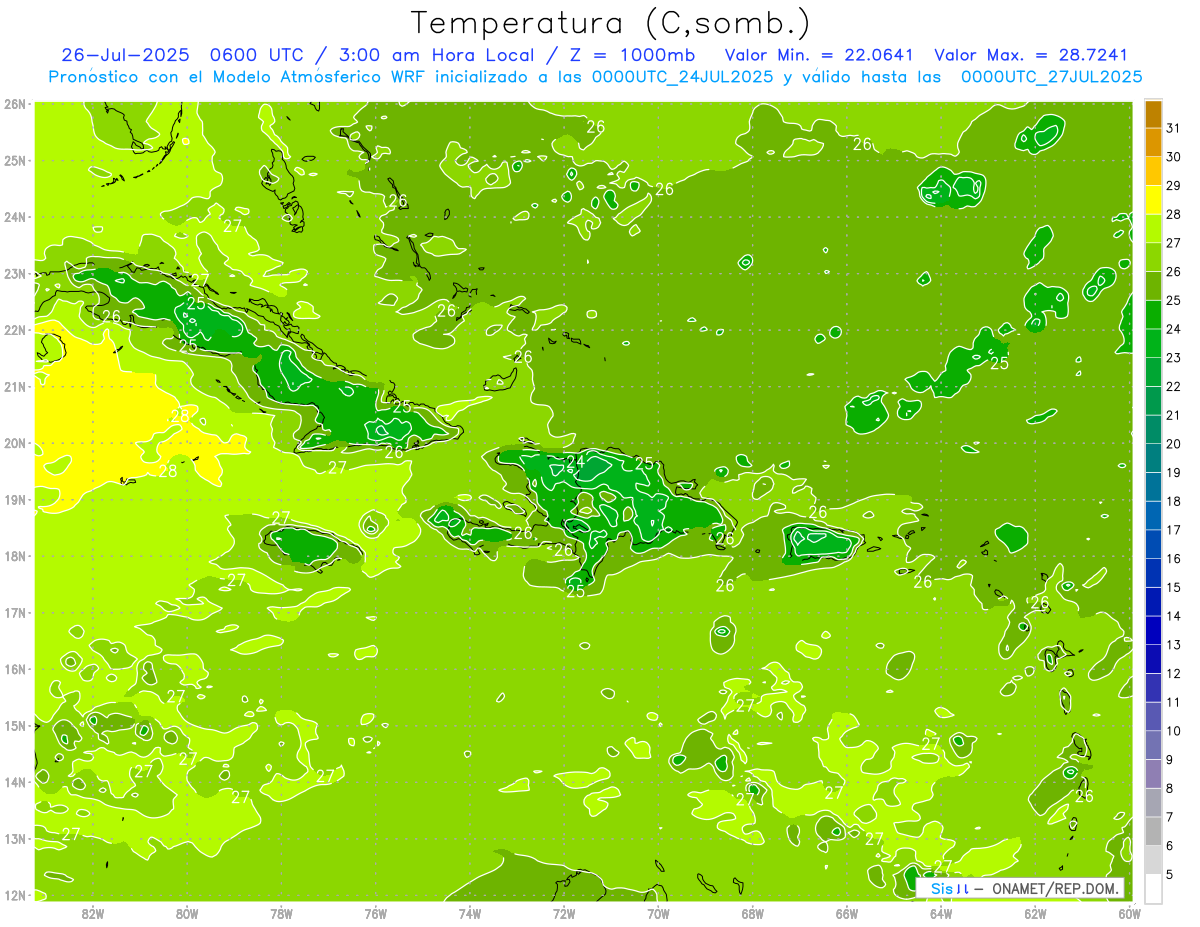
Task: Pick the legend swatch between 30 and 31
Action: (x=1153, y=143)
